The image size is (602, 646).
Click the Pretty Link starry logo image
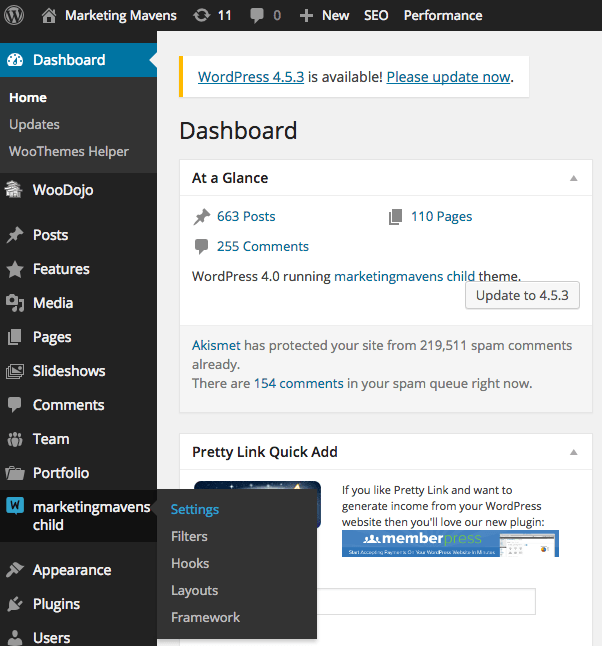(x=257, y=486)
